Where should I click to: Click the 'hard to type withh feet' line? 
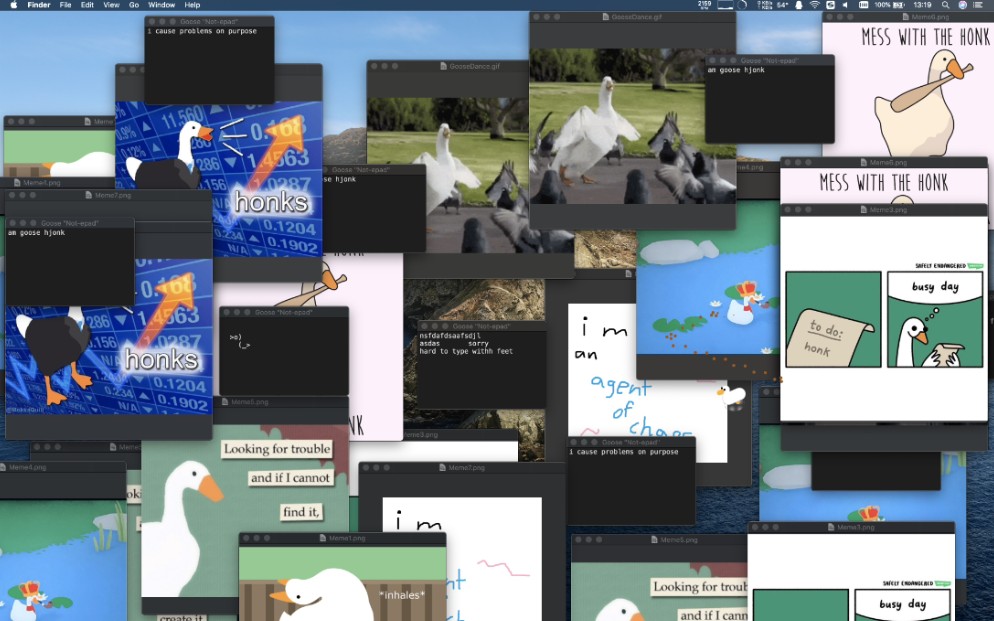(466, 351)
